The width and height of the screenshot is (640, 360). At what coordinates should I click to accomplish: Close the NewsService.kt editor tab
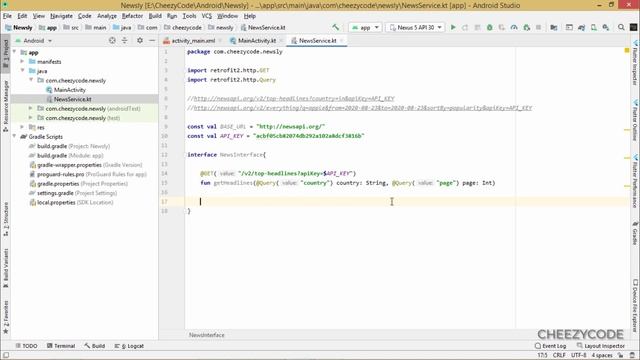coord(342,40)
